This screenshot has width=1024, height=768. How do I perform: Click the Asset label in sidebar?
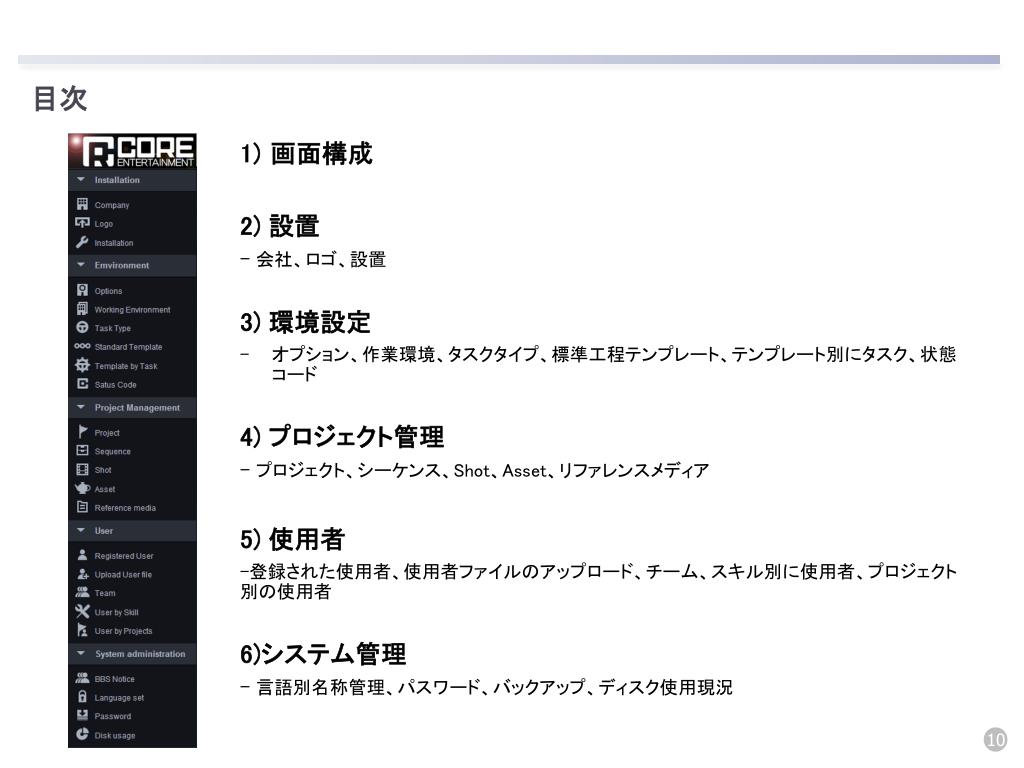(104, 489)
